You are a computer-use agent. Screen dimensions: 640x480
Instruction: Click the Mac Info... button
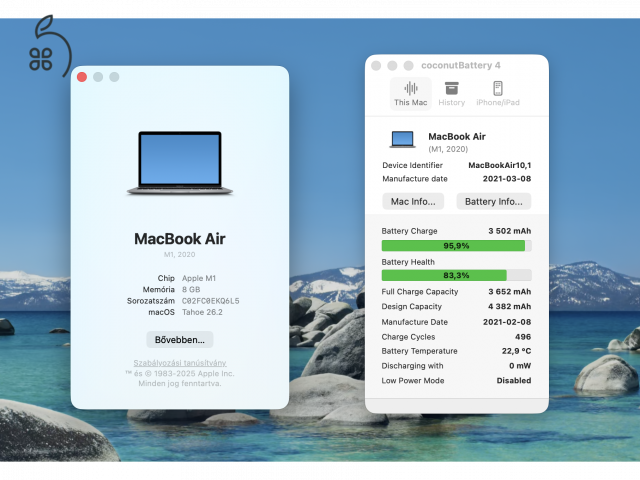point(413,201)
